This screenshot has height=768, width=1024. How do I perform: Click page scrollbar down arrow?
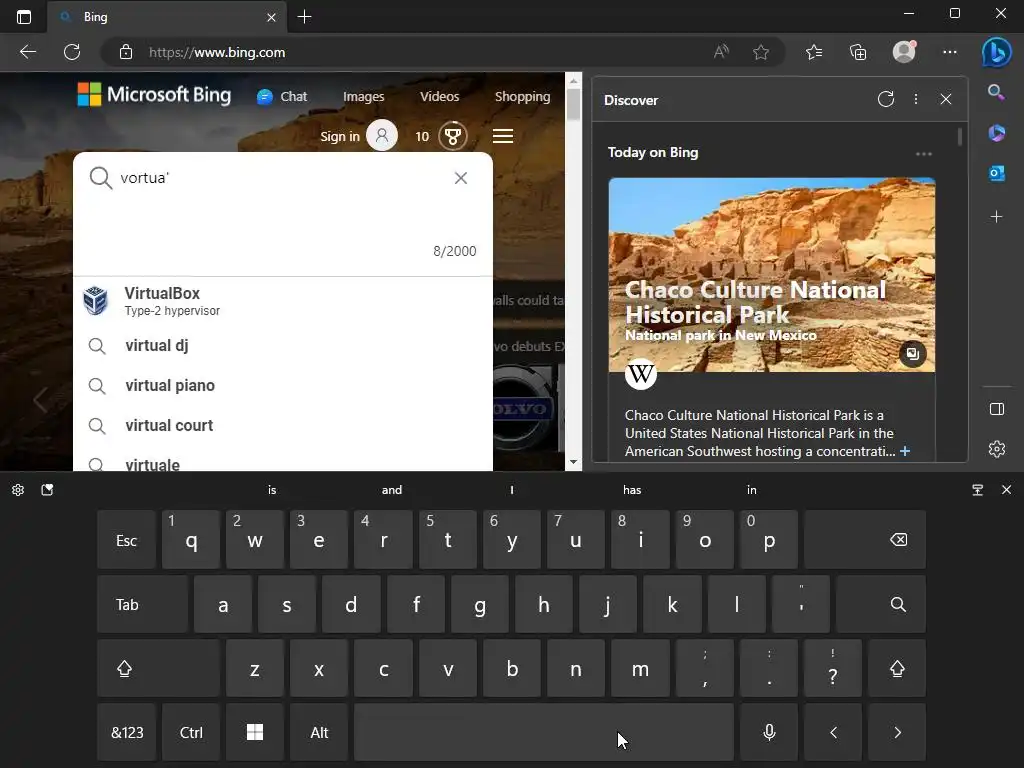click(573, 462)
